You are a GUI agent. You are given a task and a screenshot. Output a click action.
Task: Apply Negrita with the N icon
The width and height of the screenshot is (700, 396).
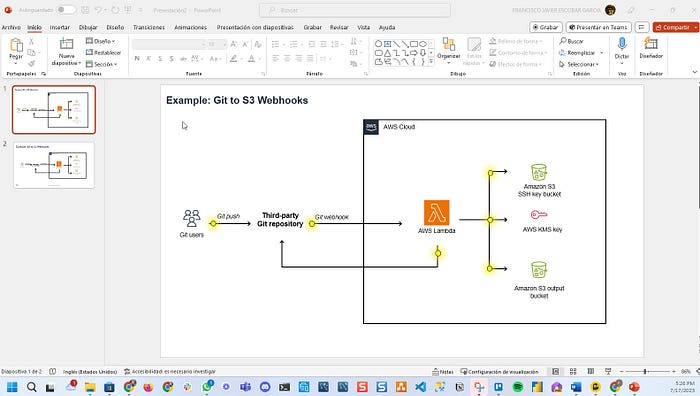[x=137, y=58]
